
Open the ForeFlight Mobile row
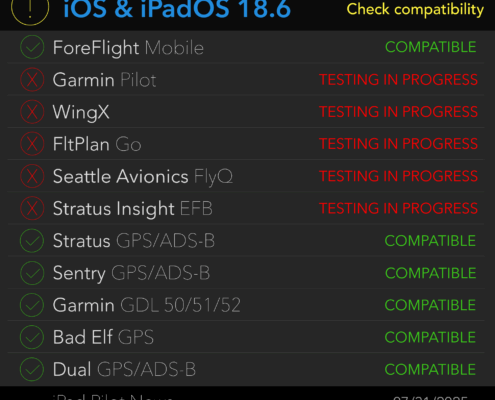(x=246, y=47)
